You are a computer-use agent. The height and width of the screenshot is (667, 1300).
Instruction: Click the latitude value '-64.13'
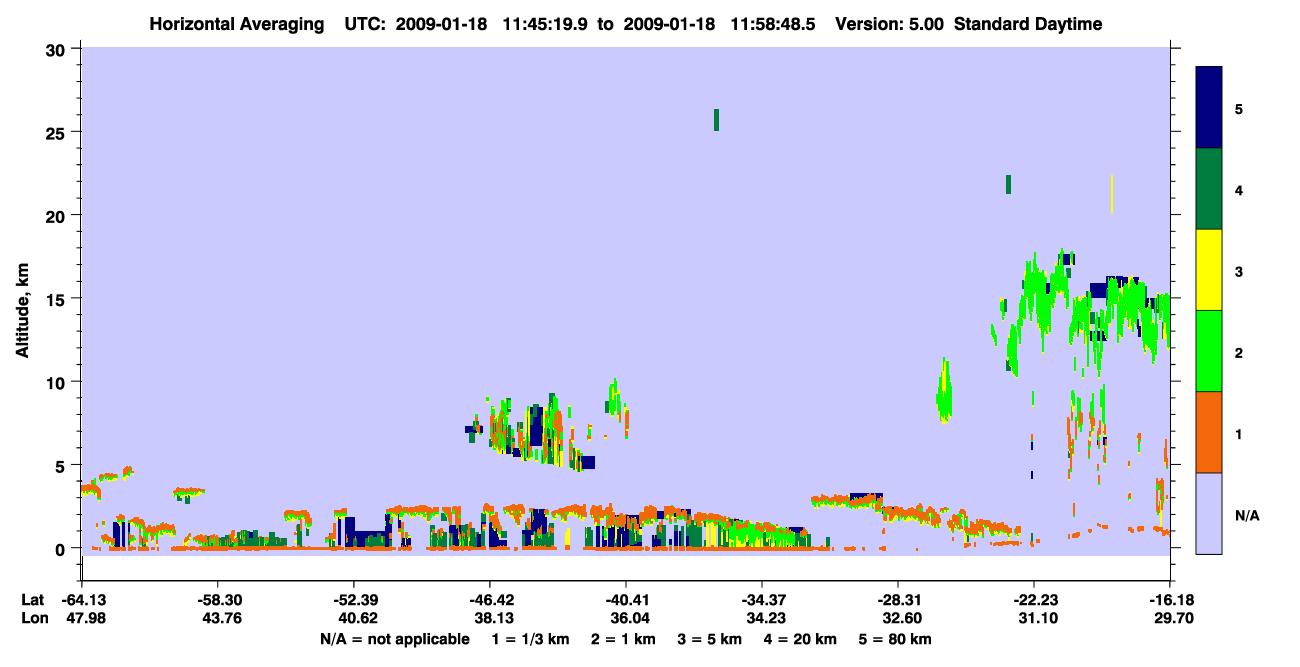82,600
